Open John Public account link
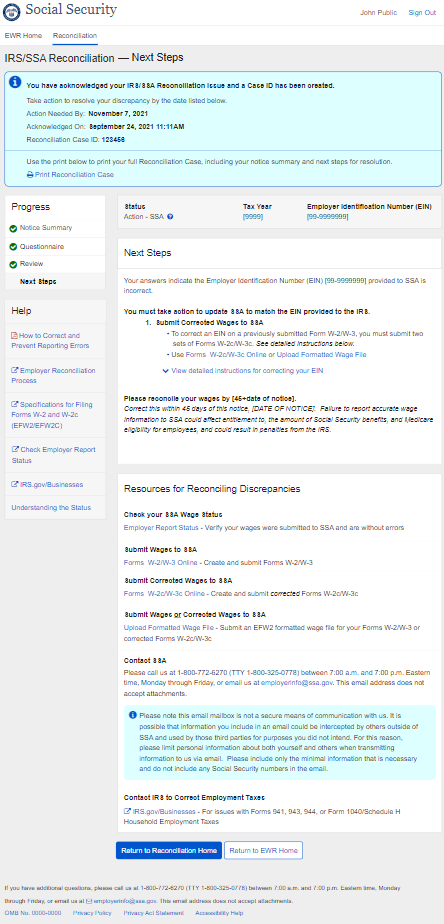444x924 pixels. pos(379,12)
